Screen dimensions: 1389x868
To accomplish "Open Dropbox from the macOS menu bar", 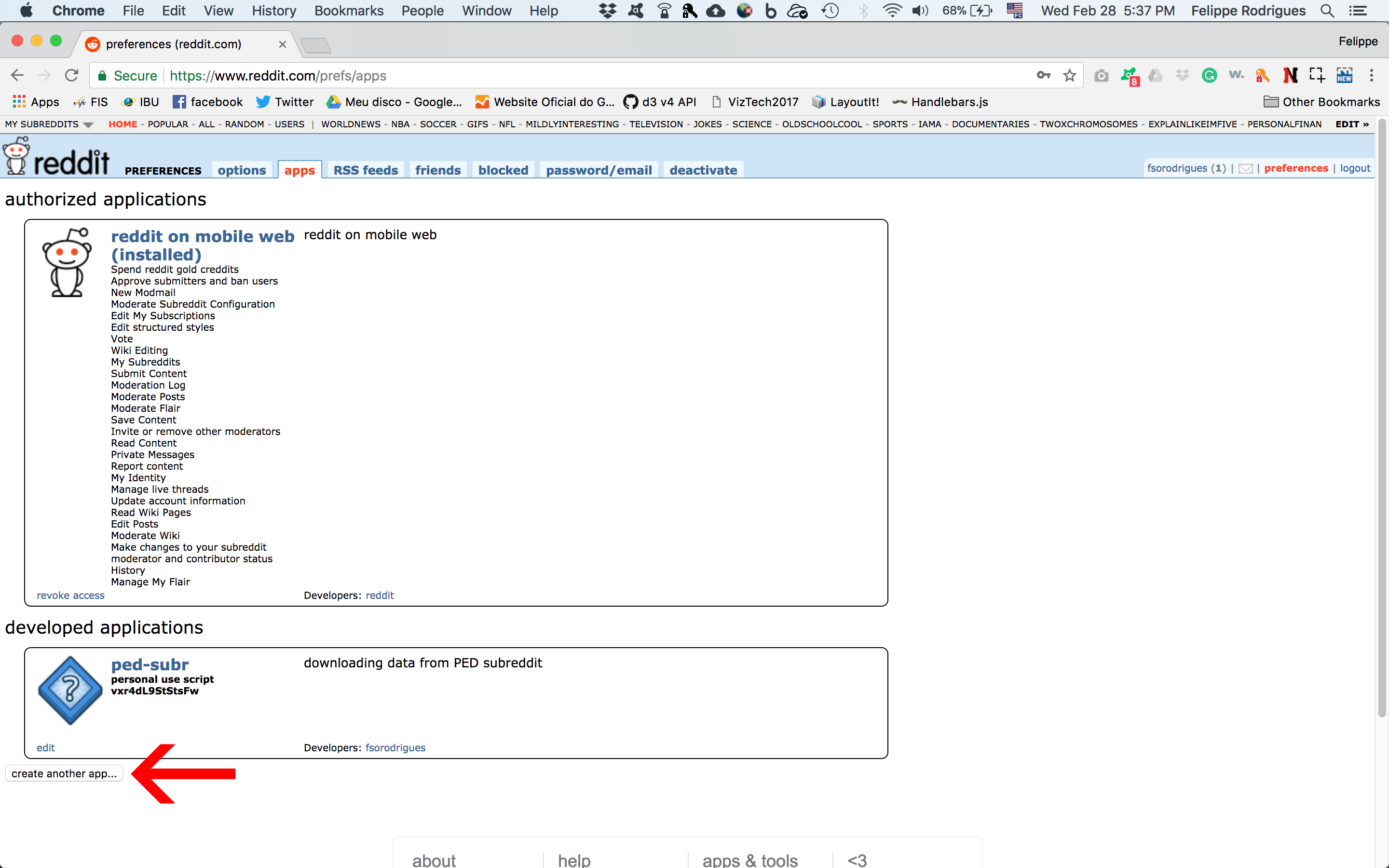I will [607, 10].
